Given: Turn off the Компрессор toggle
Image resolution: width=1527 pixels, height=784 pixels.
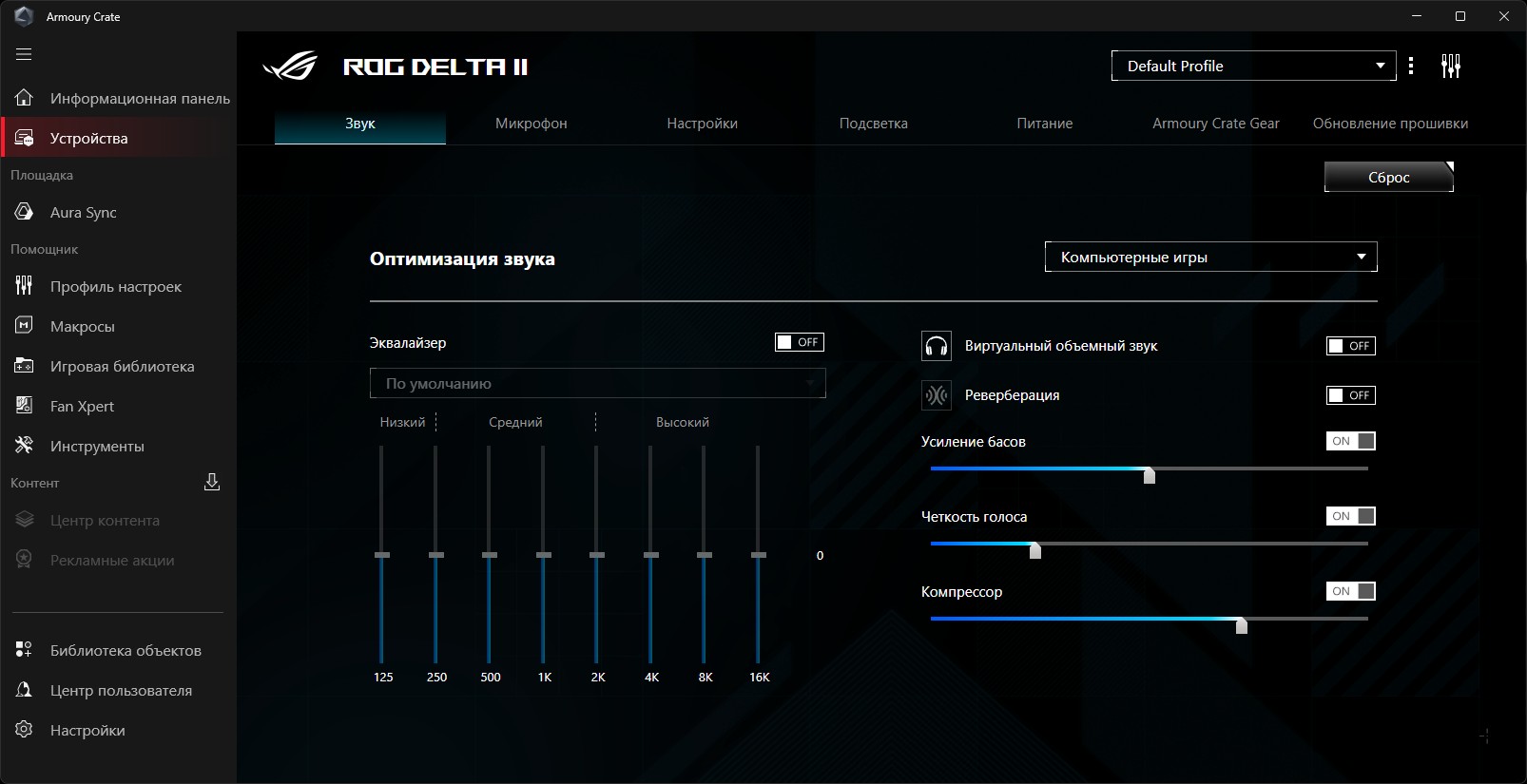Looking at the screenshot, I should (1351, 591).
